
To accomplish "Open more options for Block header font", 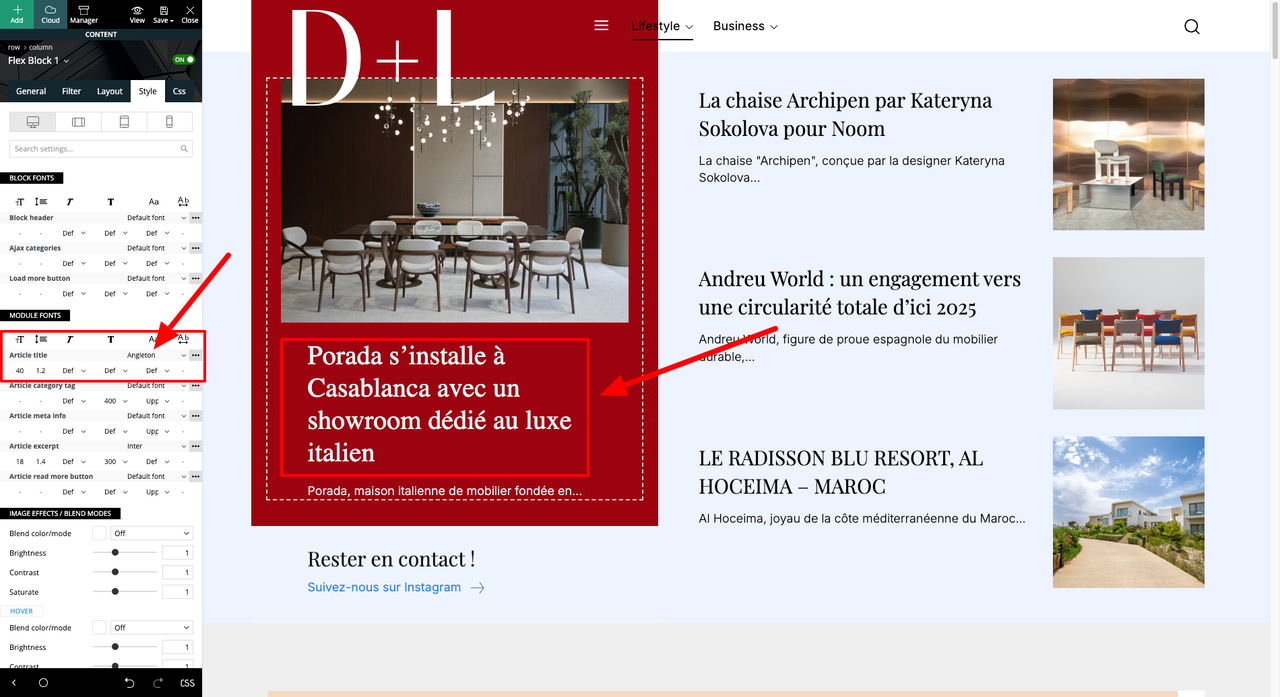I will click(x=196, y=218).
